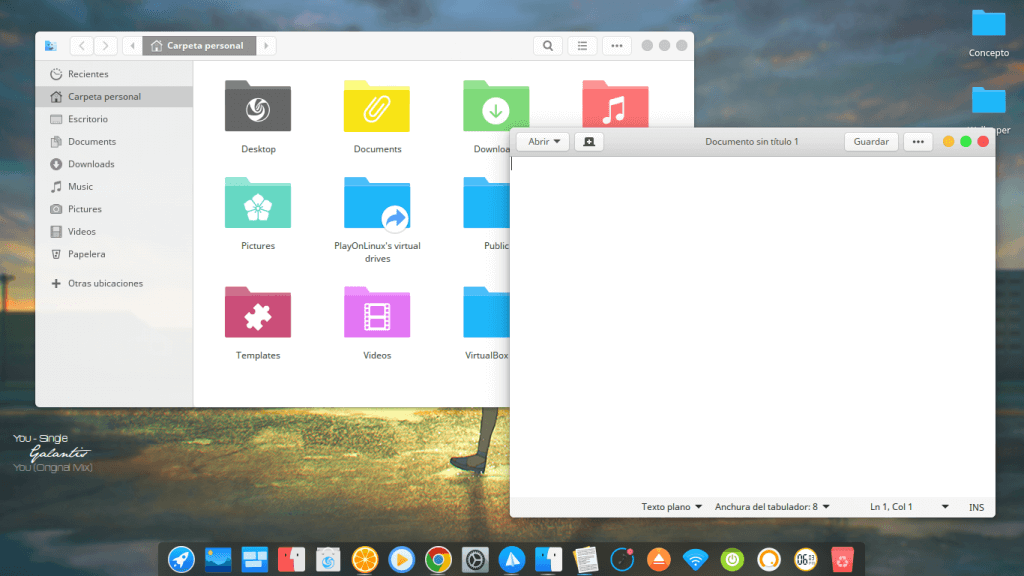The width and height of the screenshot is (1024, 576).
Task: Open the red Music folder icon
Action: (x=615, y=103)
